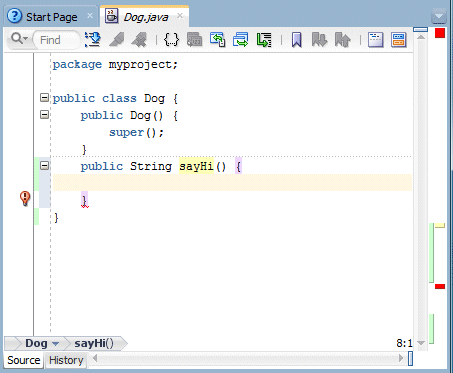Screen dimensions: 453x373
Task: Jump to the yellow overview mark
Action: (440, 226)
